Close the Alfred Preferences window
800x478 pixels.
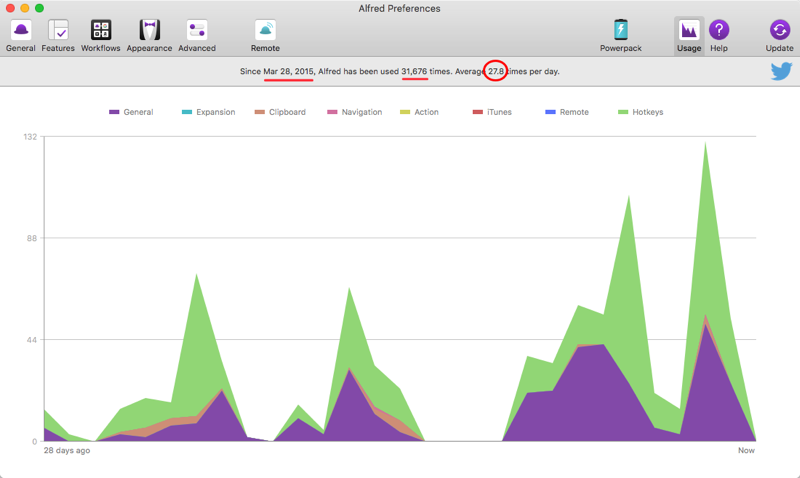click(10, 8)
